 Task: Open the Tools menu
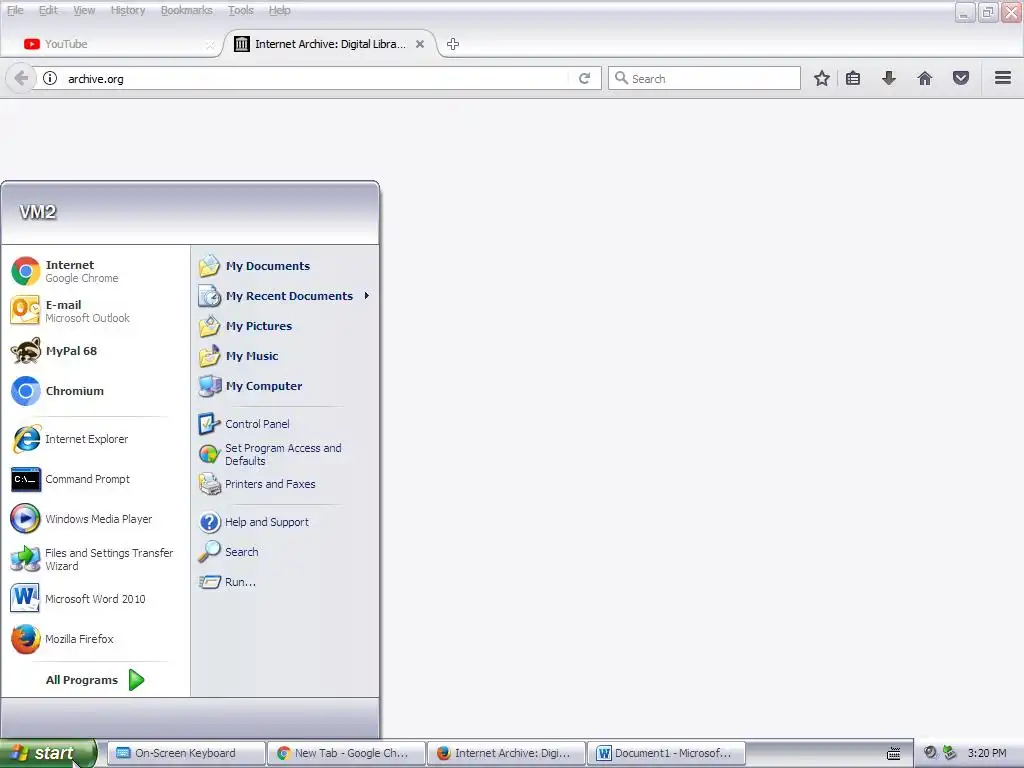click(240, 10)
